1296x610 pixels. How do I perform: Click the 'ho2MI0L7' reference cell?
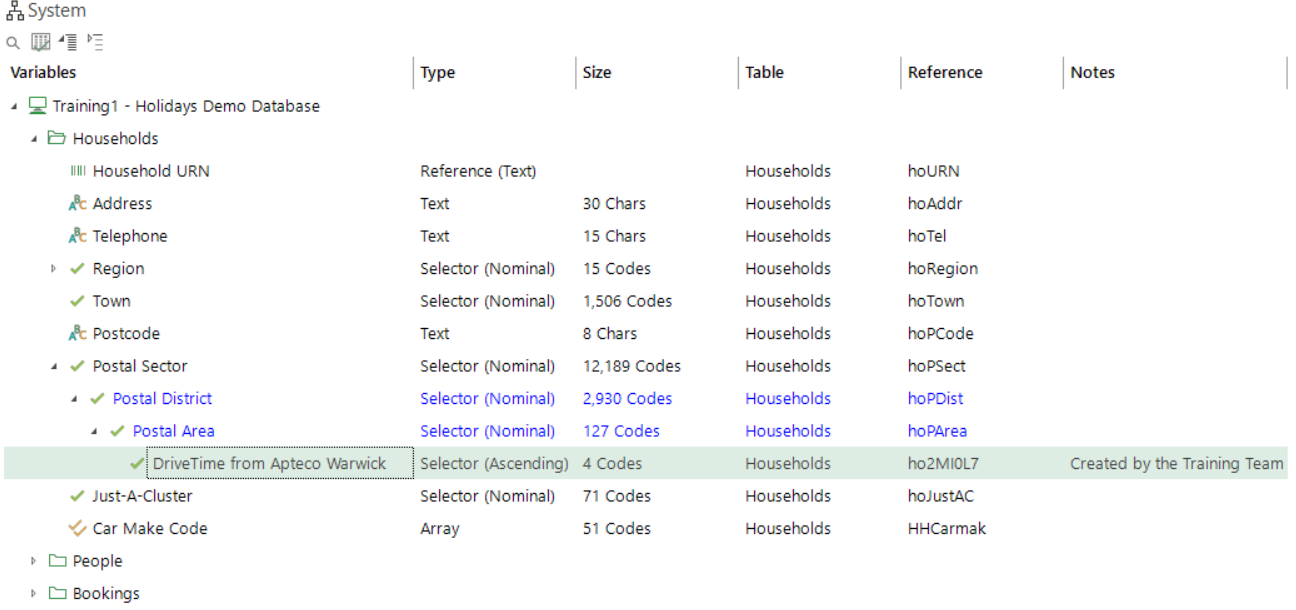click(943, 463)
